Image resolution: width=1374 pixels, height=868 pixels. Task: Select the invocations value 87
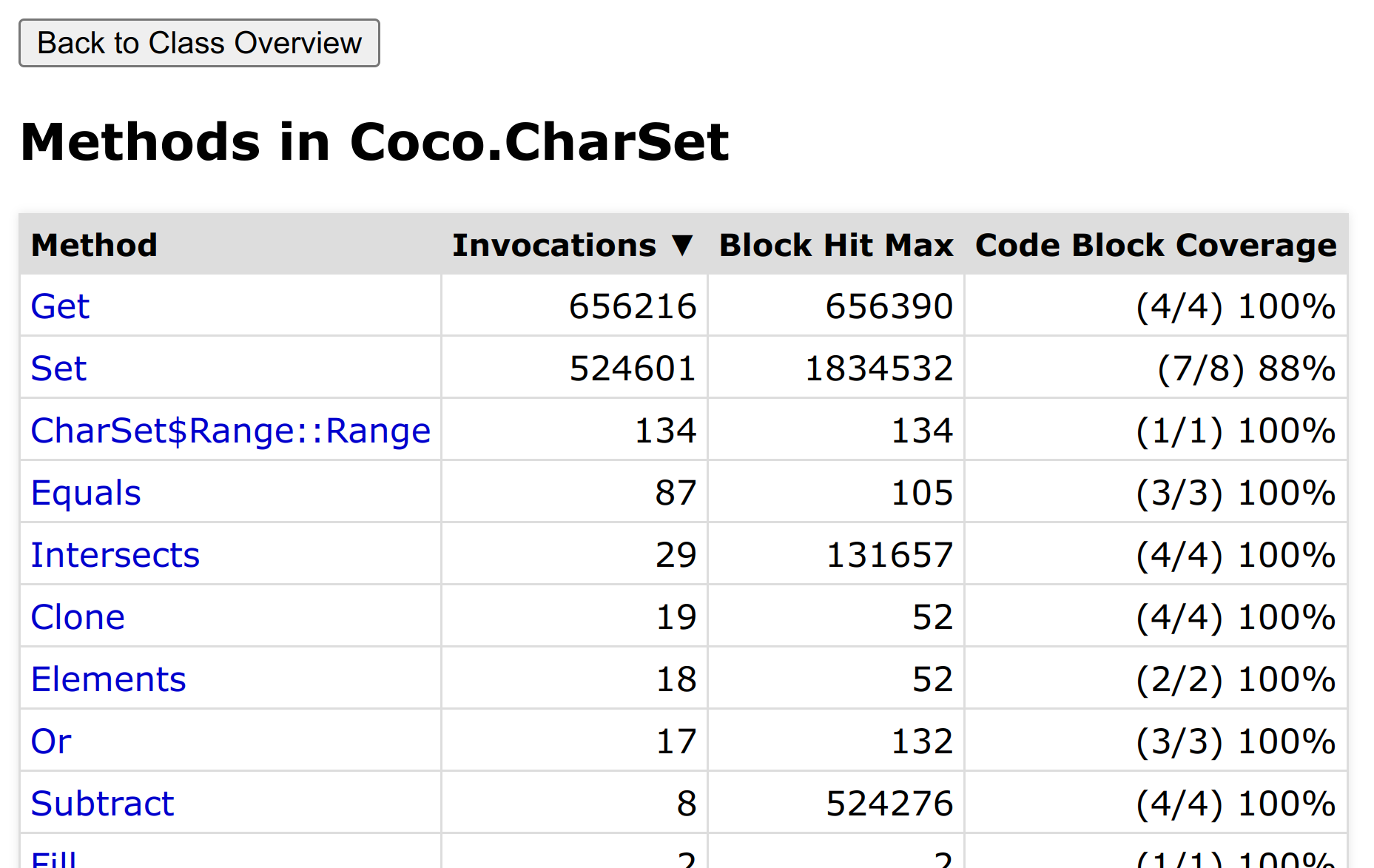point(676,493)
